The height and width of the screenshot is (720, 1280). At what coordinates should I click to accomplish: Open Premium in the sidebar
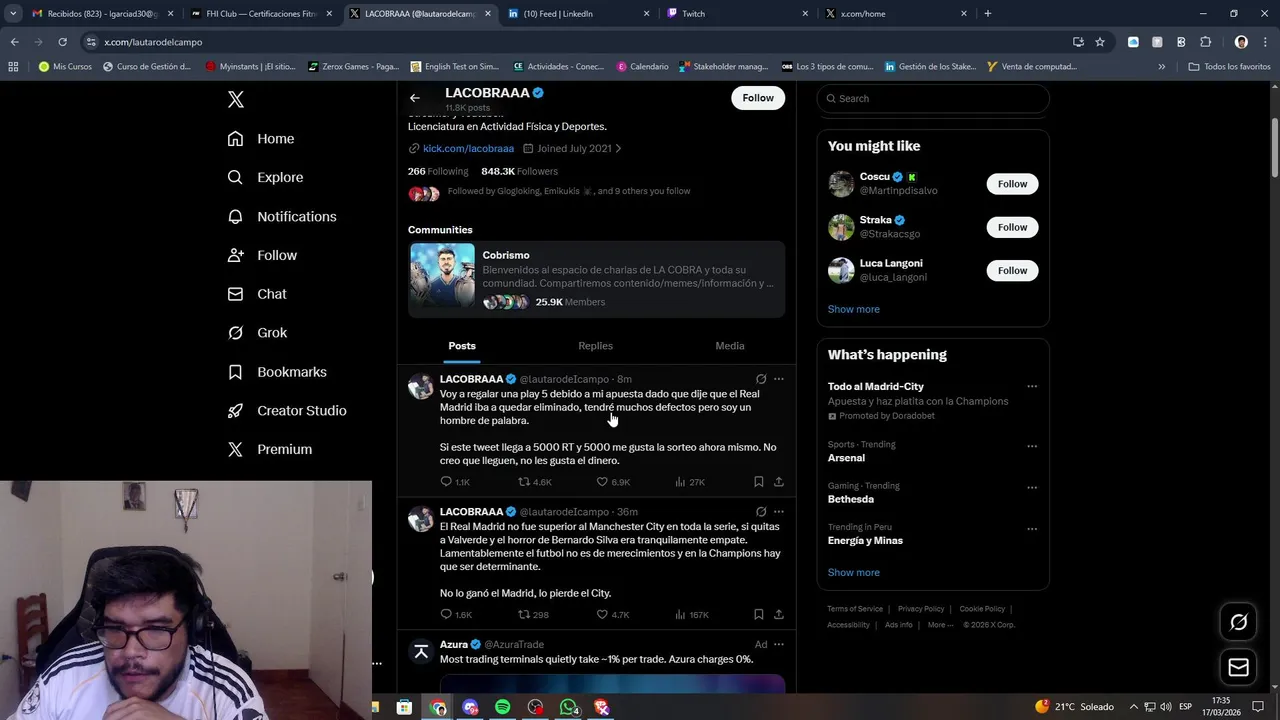pyautogui.click(x=270, y=449)
